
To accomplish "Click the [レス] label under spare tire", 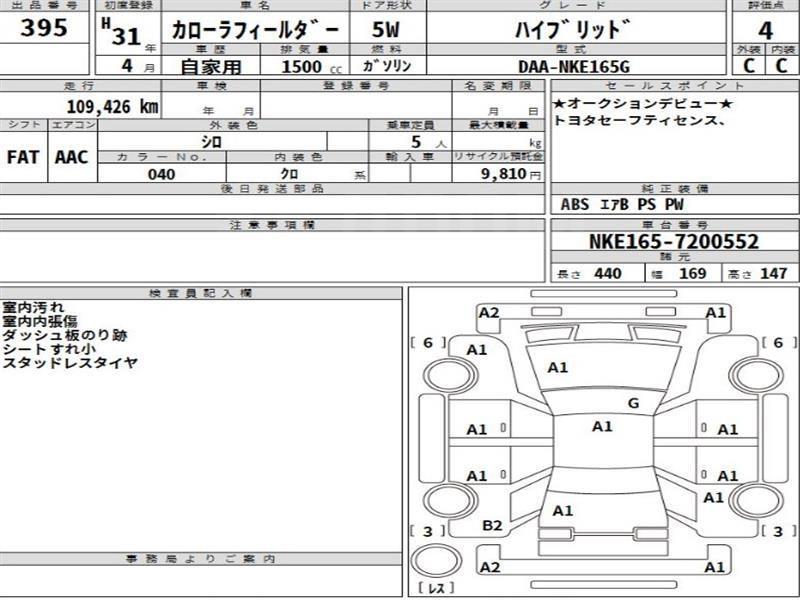I will [x=435, y=588].
